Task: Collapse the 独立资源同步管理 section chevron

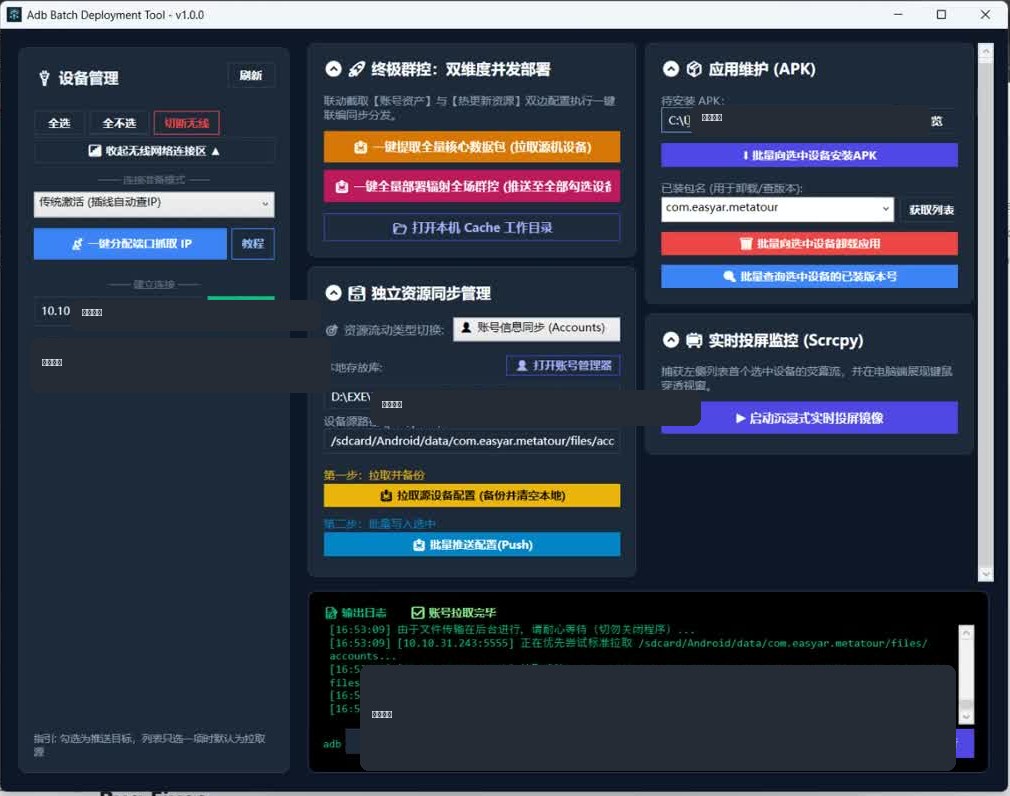Action: 333,293
